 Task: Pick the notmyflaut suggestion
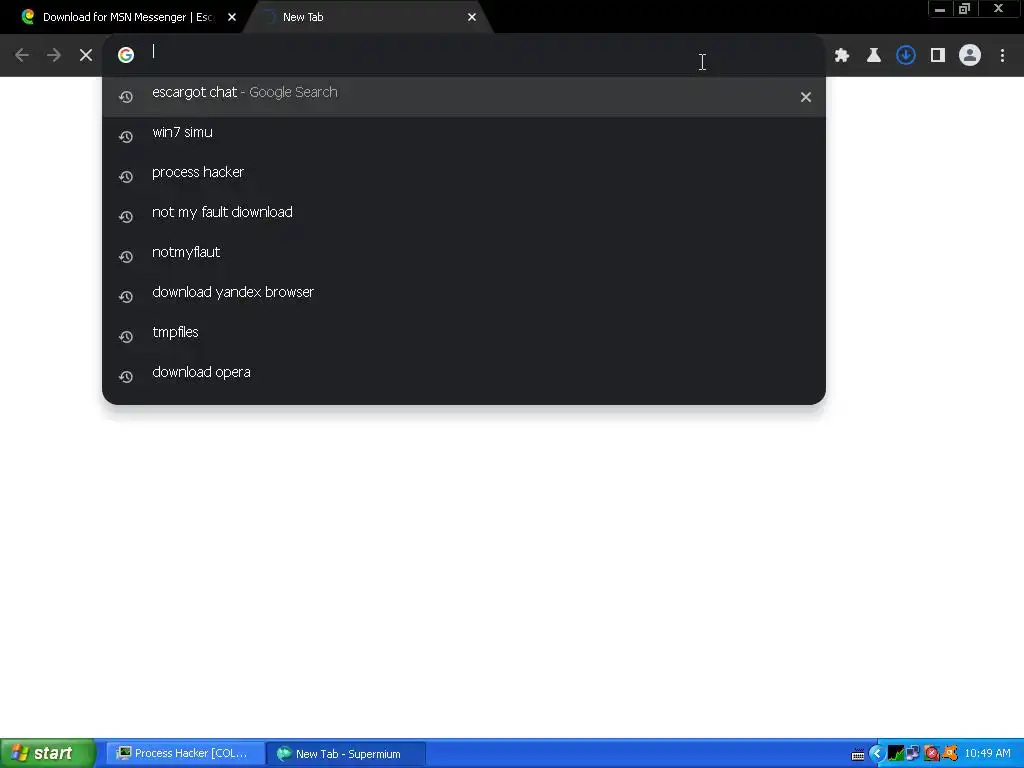tap(464, 256)
